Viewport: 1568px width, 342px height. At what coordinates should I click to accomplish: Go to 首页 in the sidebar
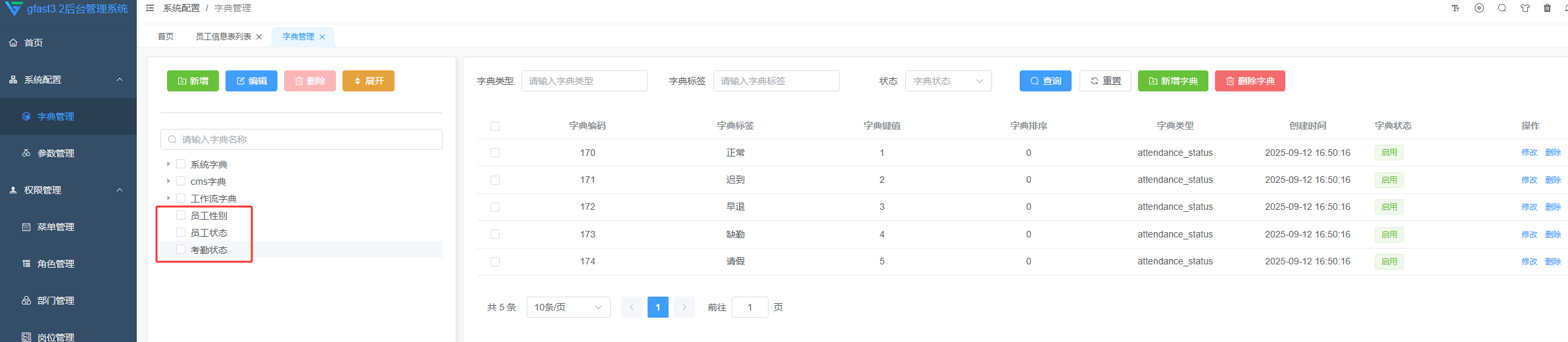[x=68, y=43]
